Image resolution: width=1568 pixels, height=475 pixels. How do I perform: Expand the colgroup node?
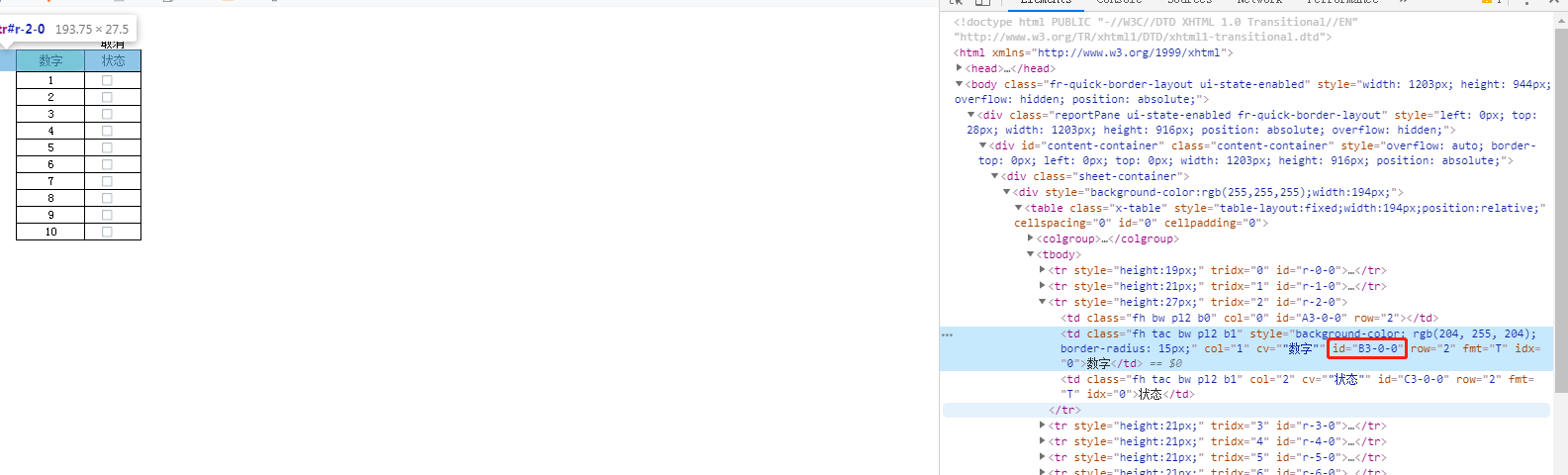tap(1030, 238)
